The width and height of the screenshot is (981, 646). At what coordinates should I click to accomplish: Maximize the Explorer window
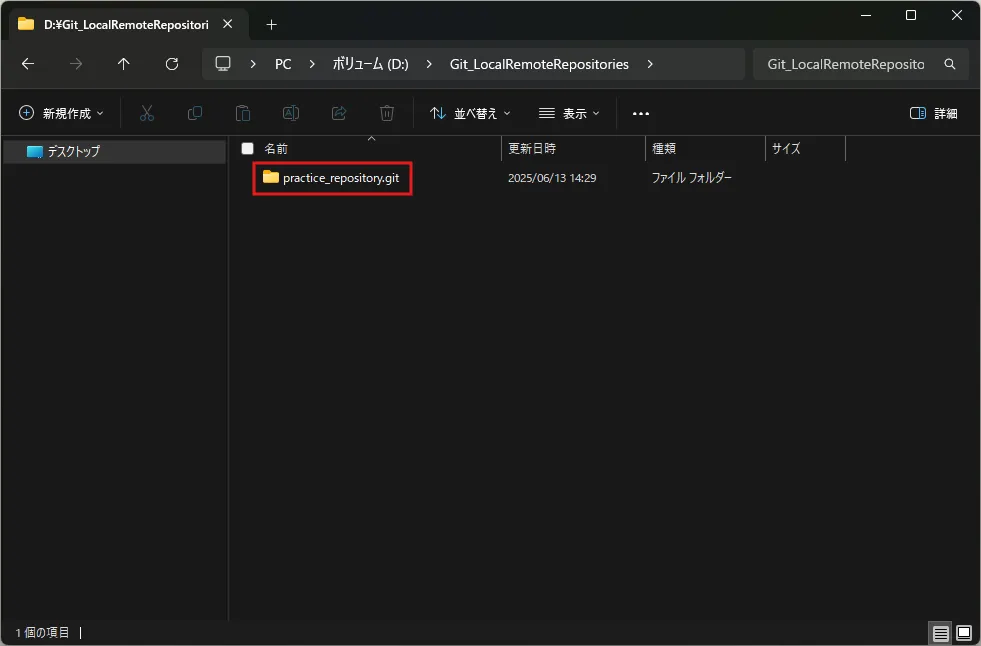911,15
